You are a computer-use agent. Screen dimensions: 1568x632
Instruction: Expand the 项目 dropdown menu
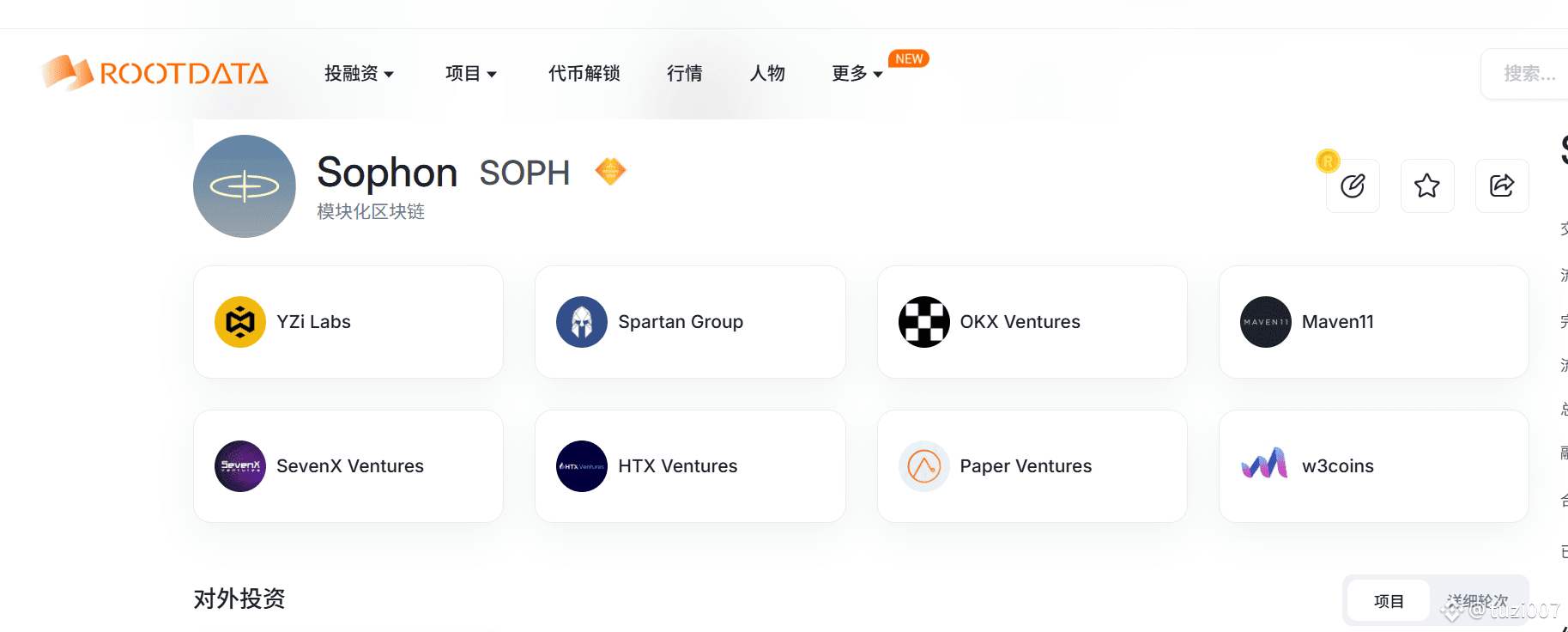(471, 74)
